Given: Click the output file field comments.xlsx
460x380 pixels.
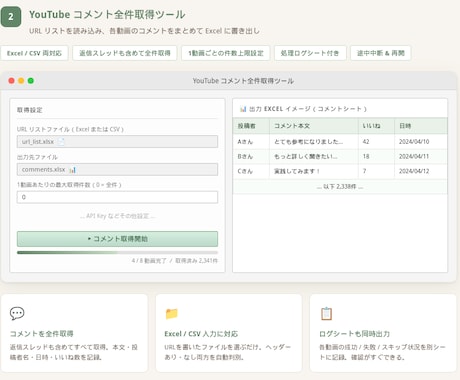Looking at the screenshot, I should 117,170.
